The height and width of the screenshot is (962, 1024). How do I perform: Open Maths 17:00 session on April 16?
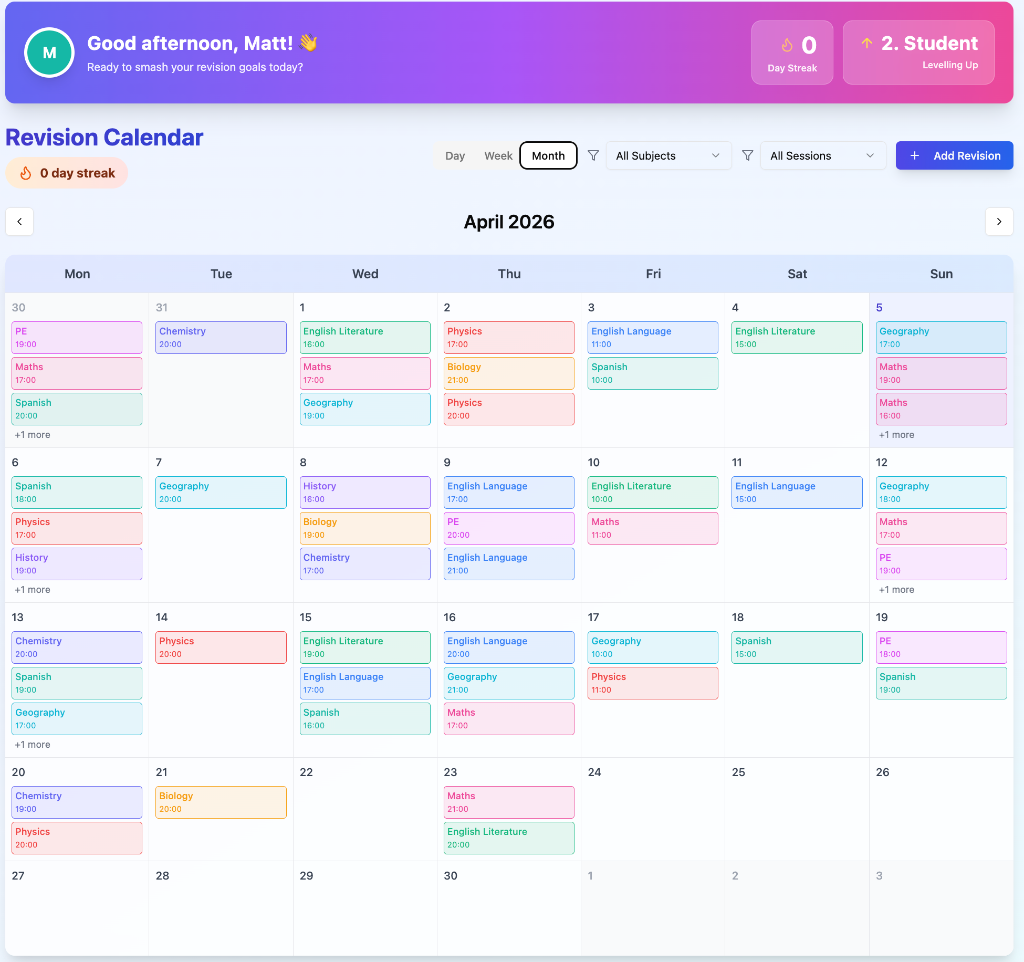pyautogui.click(x=509, y=718)
